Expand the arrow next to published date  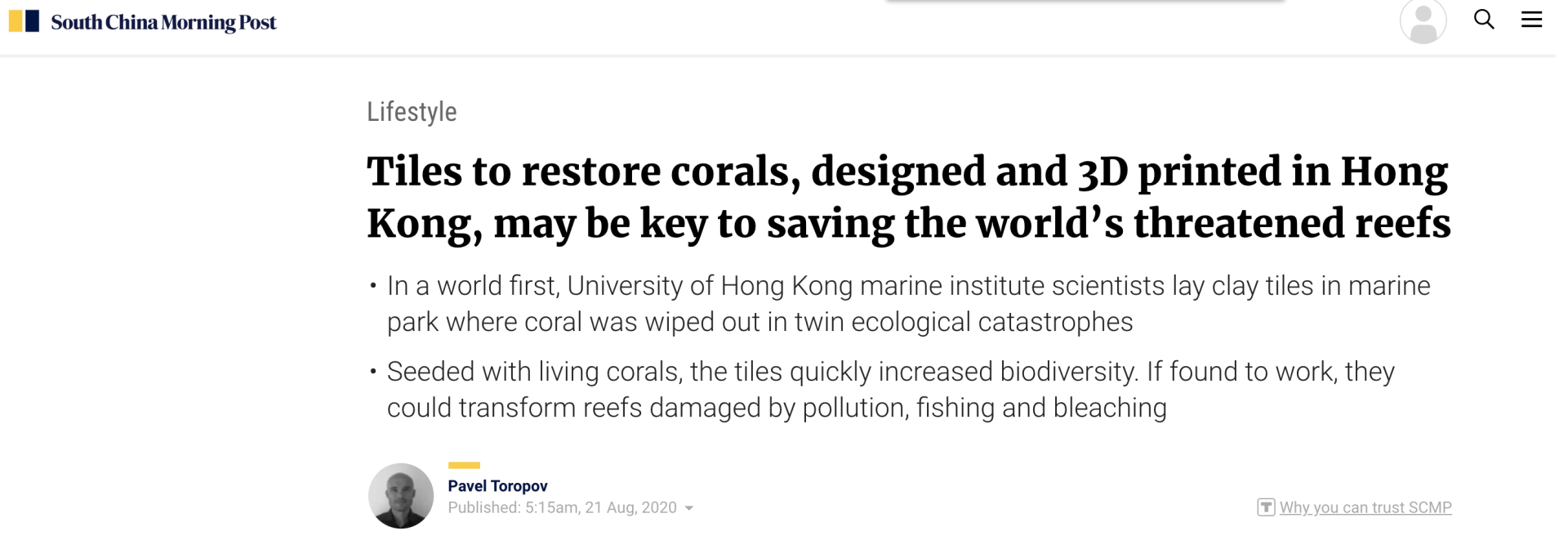click(689, 508)
